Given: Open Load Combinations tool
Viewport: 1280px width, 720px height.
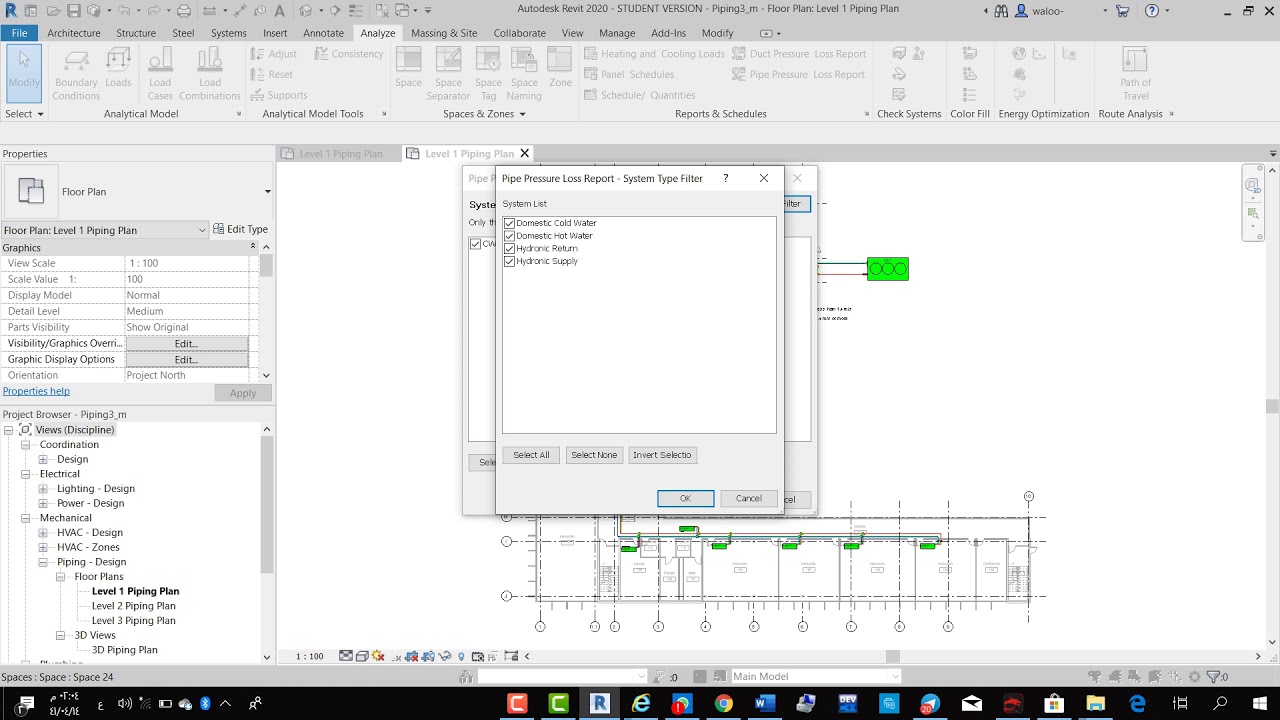Looking at the screenshot, I should click(210, 74).
